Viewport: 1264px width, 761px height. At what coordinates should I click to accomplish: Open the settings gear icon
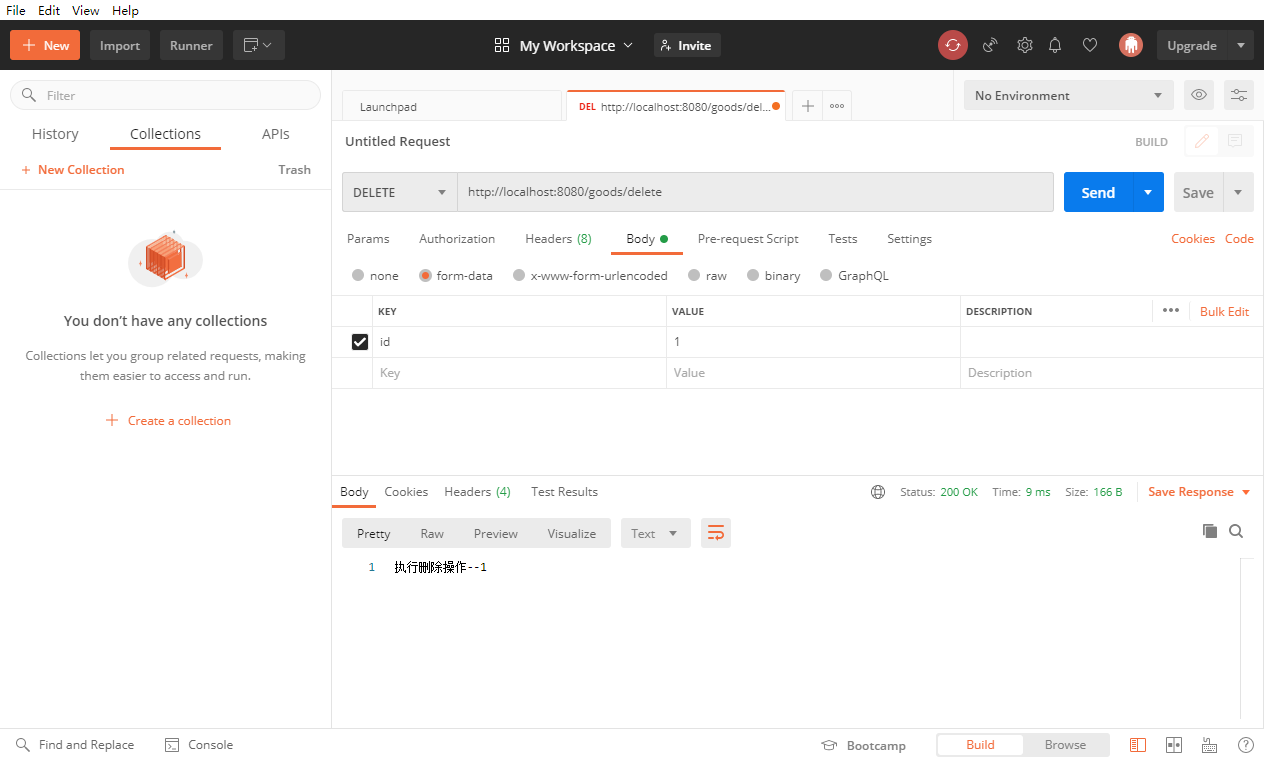[1025, 45]
